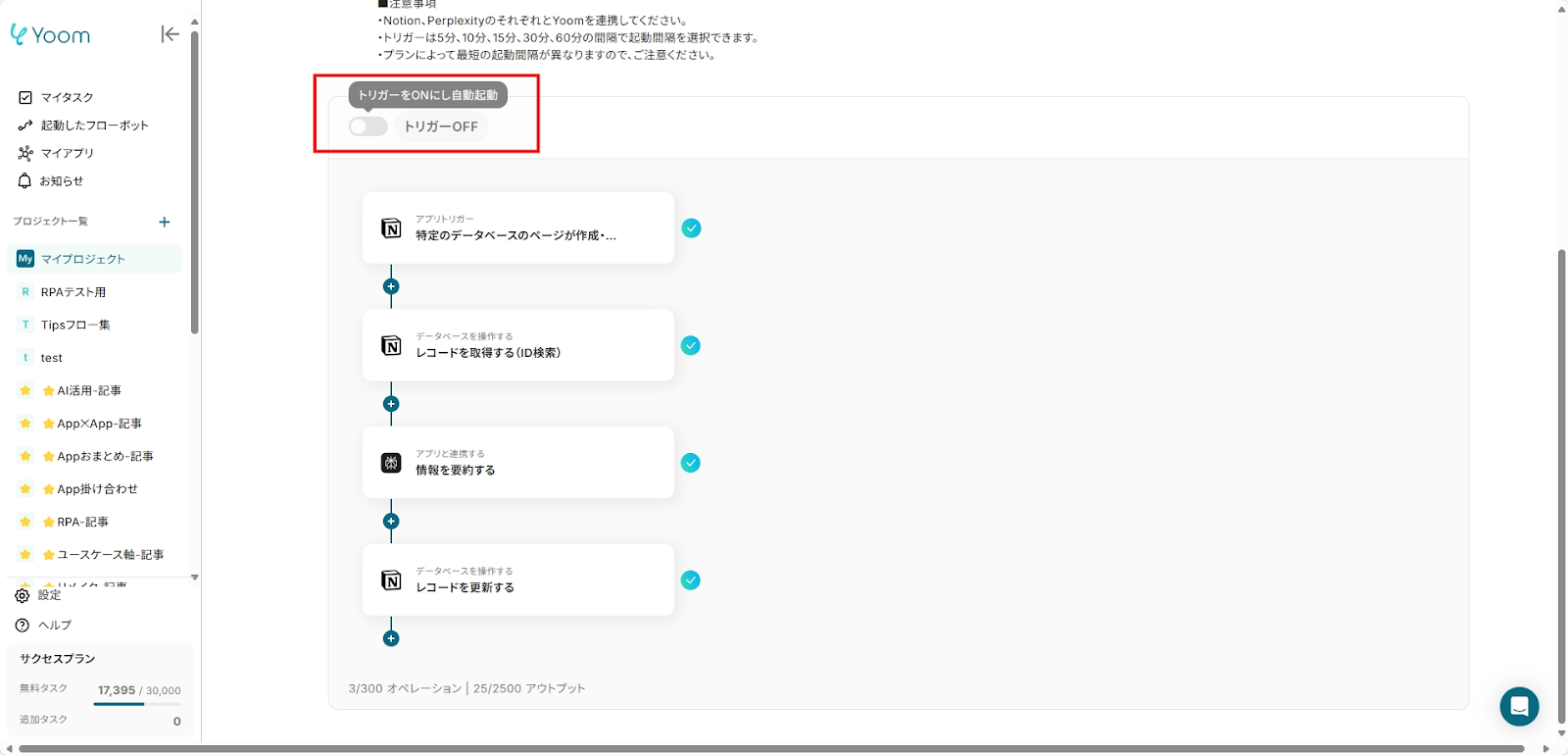Select マイプロジェクト in the project list
The width and height of the screenshot is (1568, 755).
(x=95, y=259)
